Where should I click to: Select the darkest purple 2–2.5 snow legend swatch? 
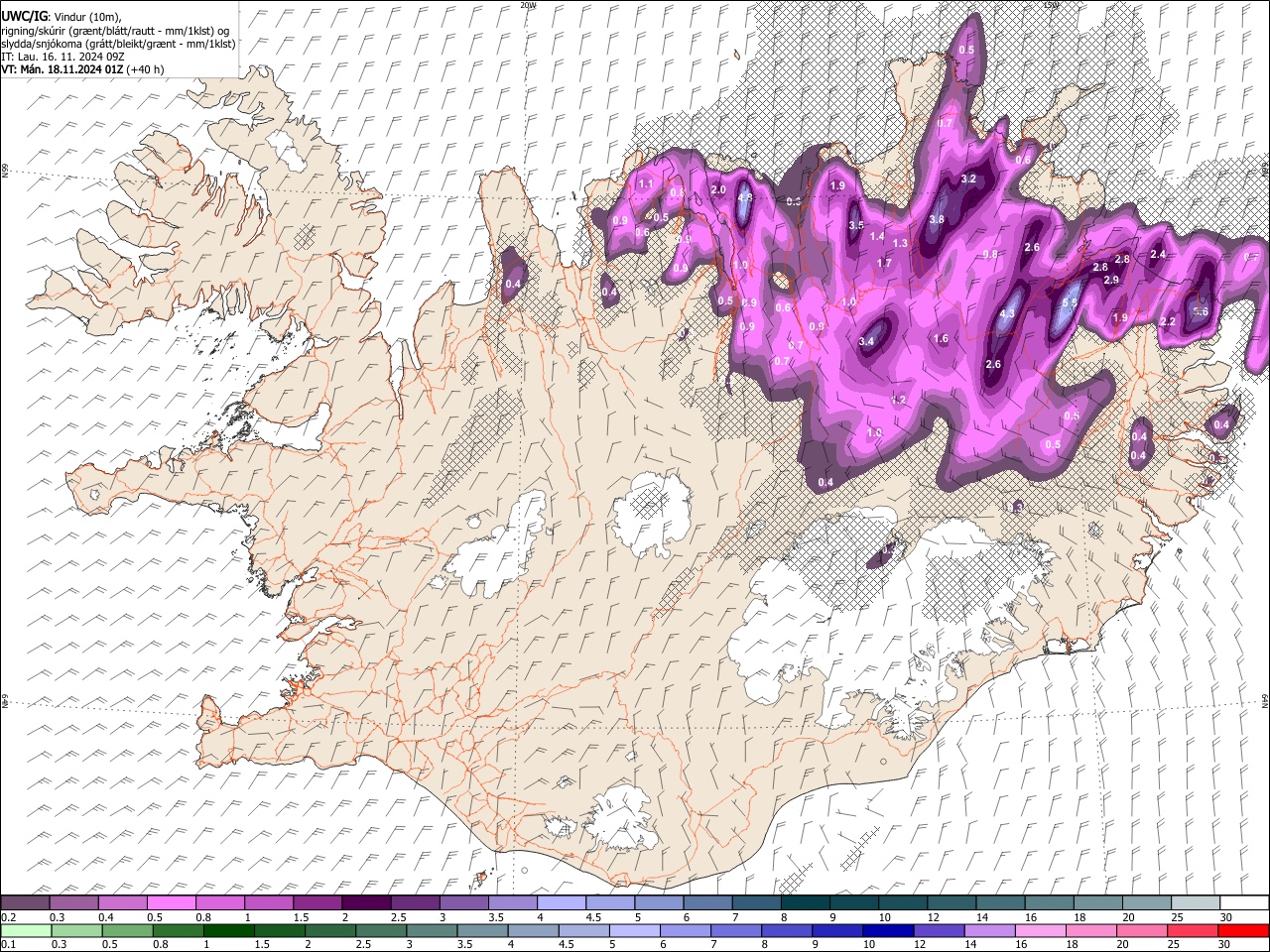[366, 902]
